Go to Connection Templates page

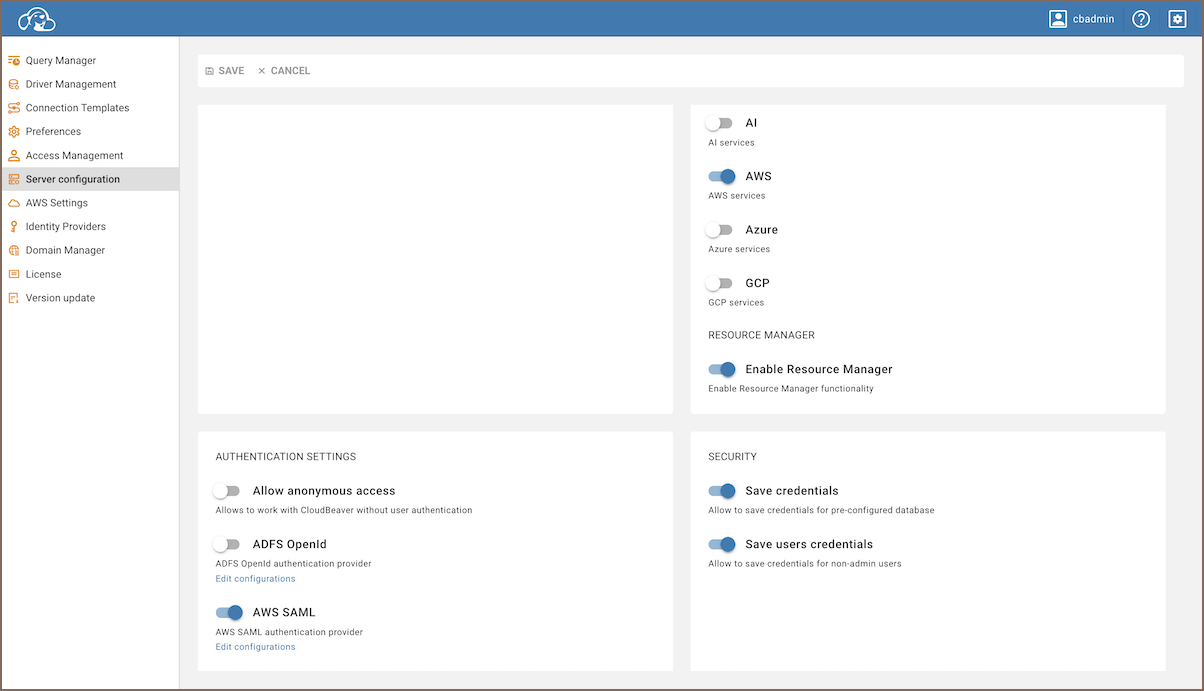77,108
